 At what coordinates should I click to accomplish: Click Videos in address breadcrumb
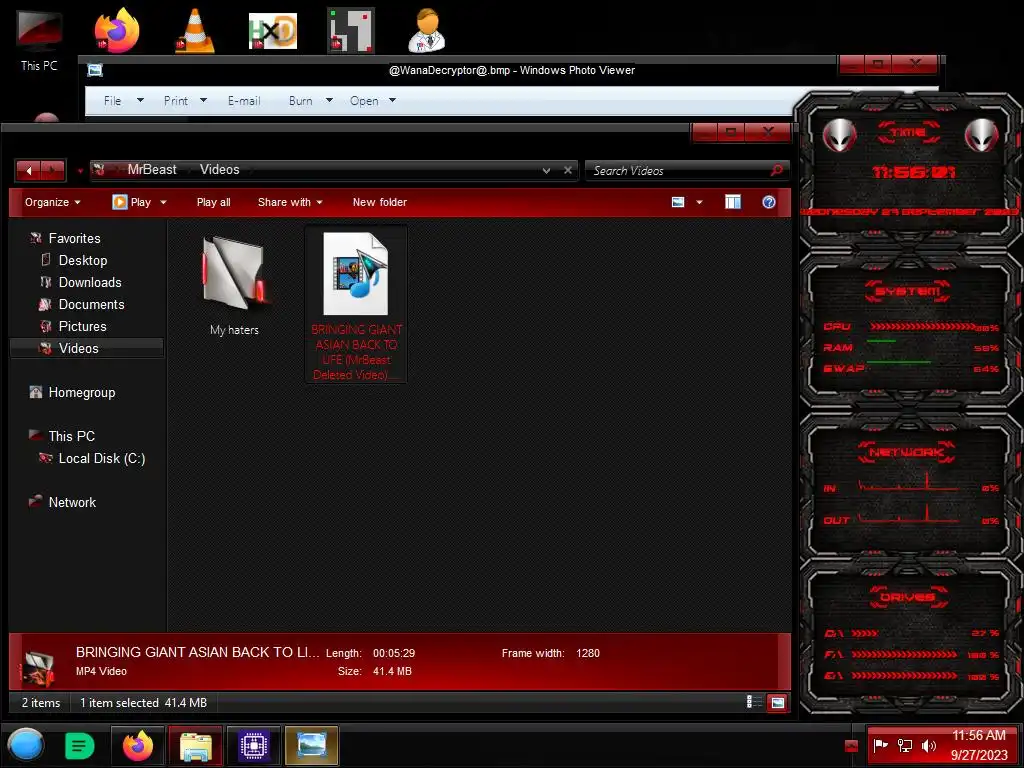(x=219, y=170)
